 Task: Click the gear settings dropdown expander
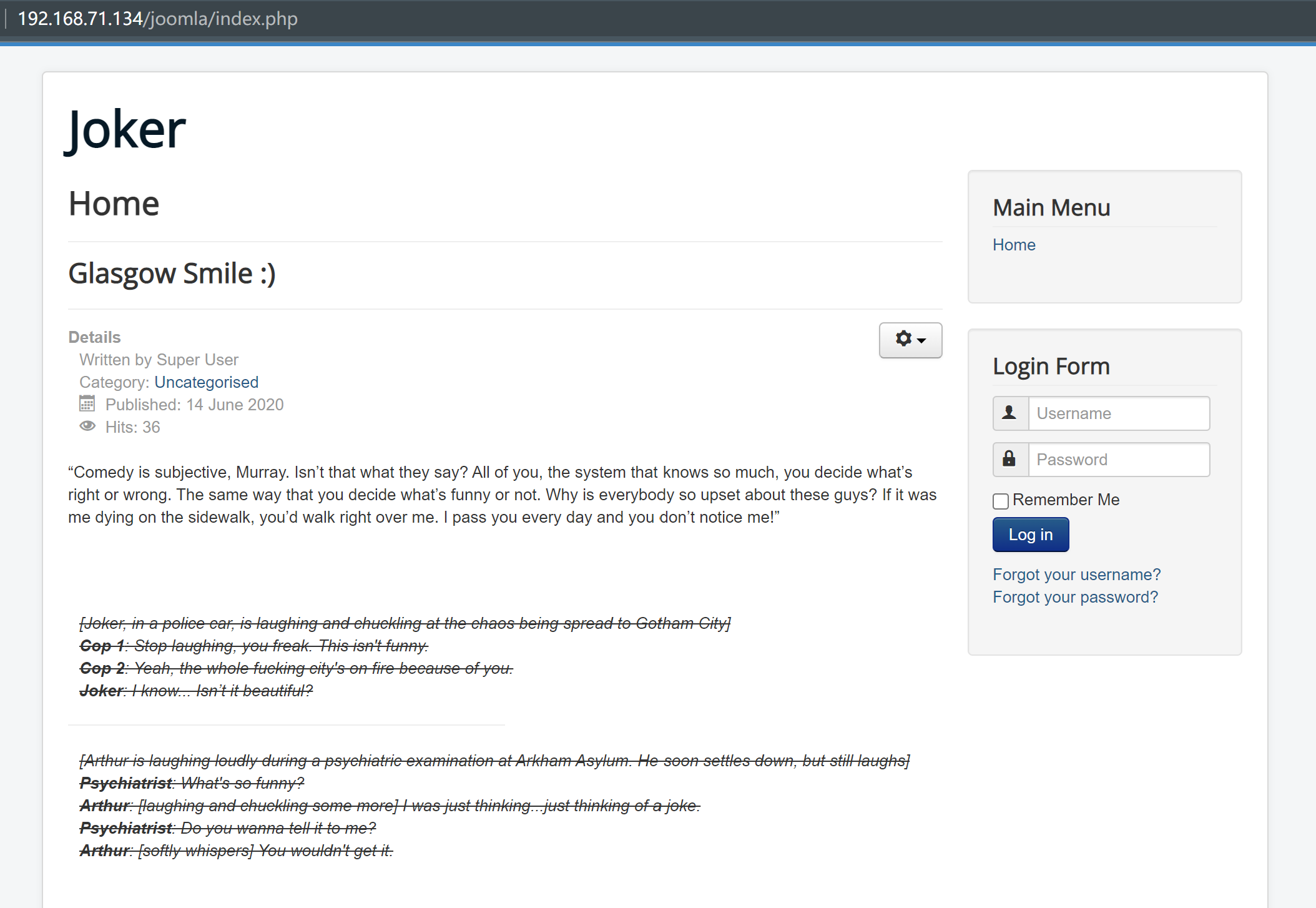[x=908, y=339]
